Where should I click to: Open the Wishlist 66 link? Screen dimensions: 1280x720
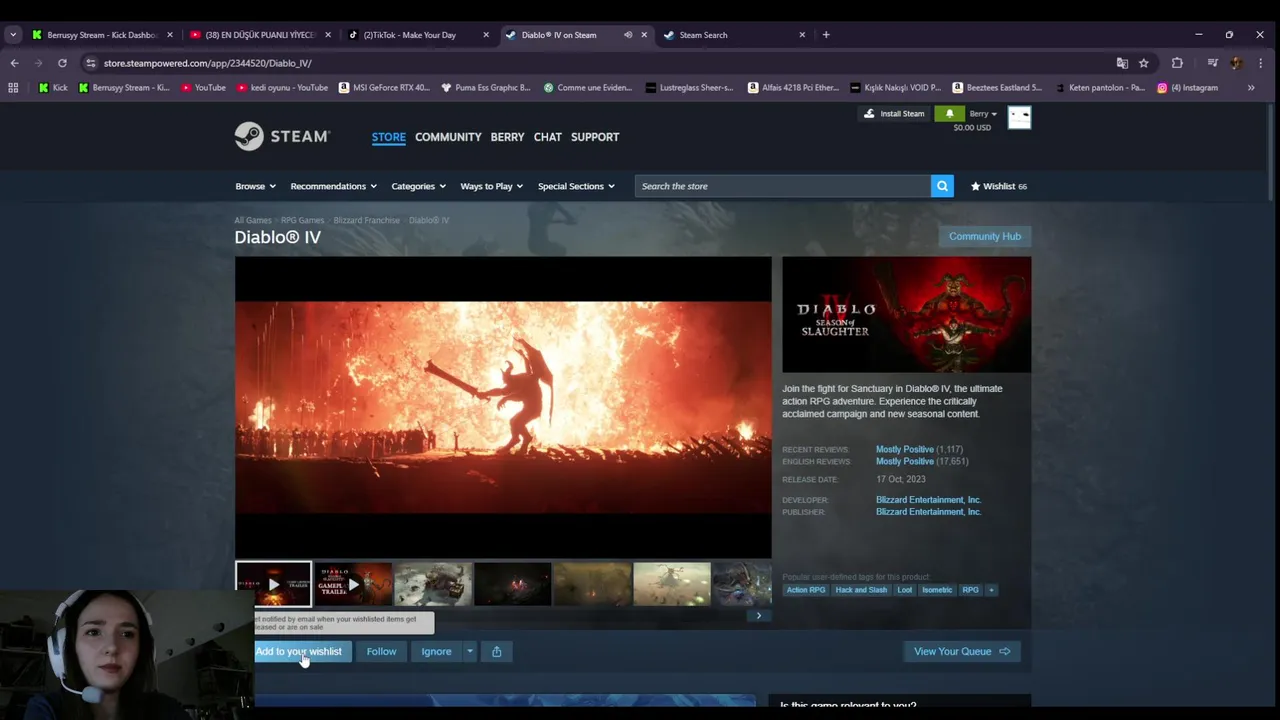click(x=999, y=186)
